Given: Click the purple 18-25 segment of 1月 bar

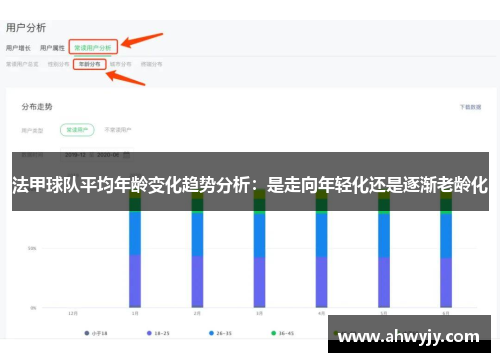Looking at the screenshot, I should click(x=135, y=281).
